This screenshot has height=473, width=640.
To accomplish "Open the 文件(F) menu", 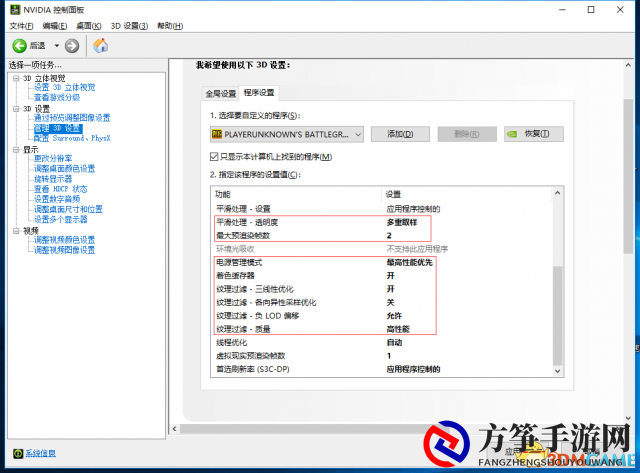I will click(21, 26).
